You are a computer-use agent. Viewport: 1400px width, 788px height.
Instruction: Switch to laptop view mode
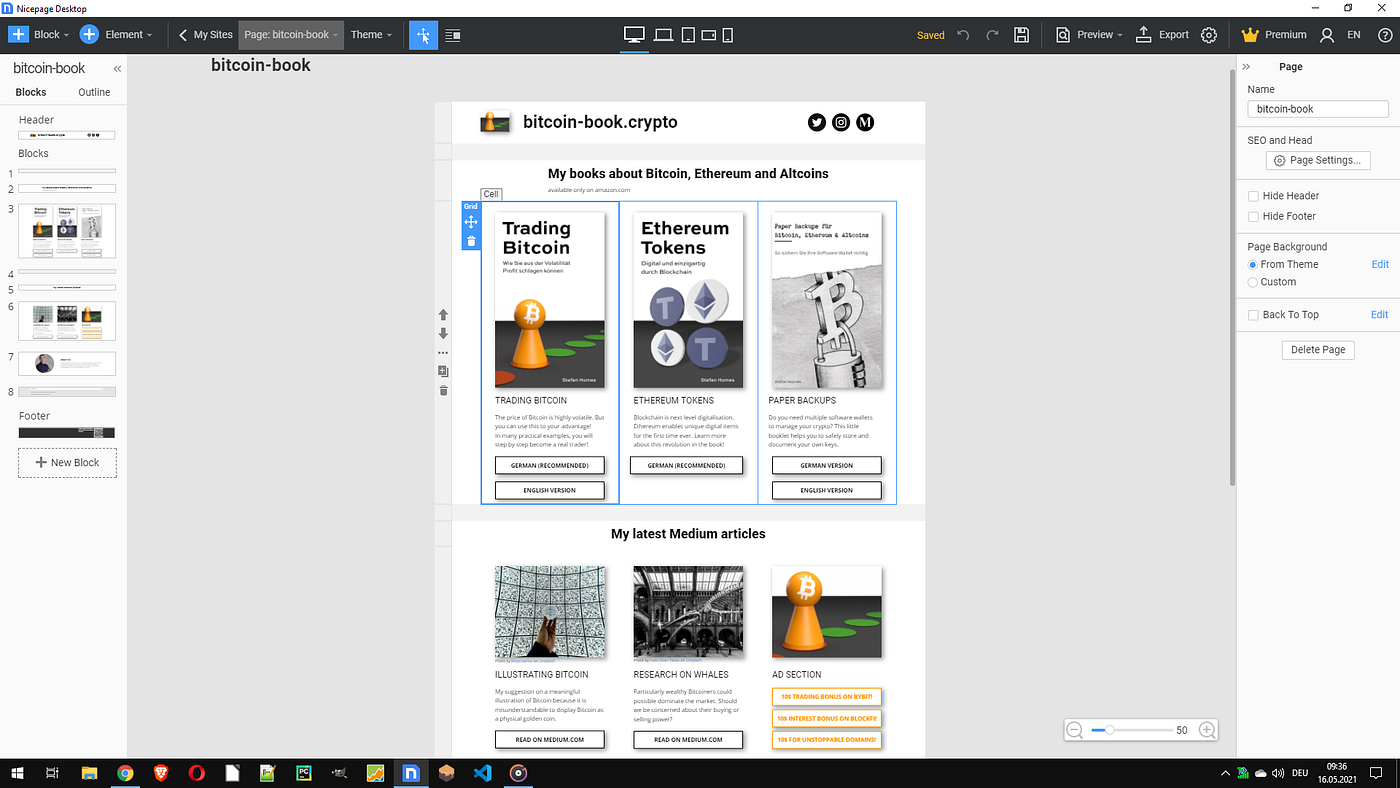[x=663, y=35]
